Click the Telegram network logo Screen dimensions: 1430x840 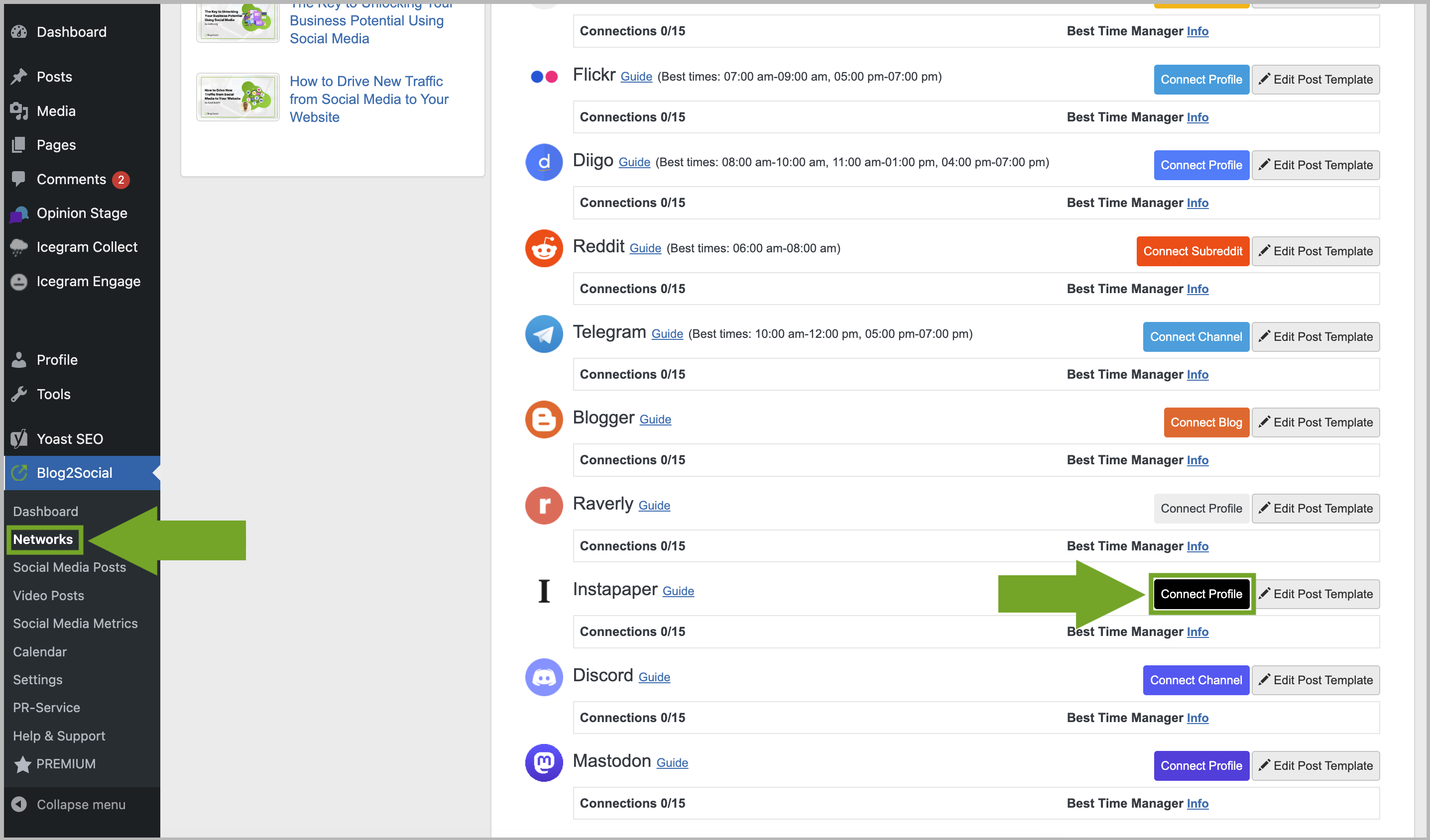tap(544, 334)
